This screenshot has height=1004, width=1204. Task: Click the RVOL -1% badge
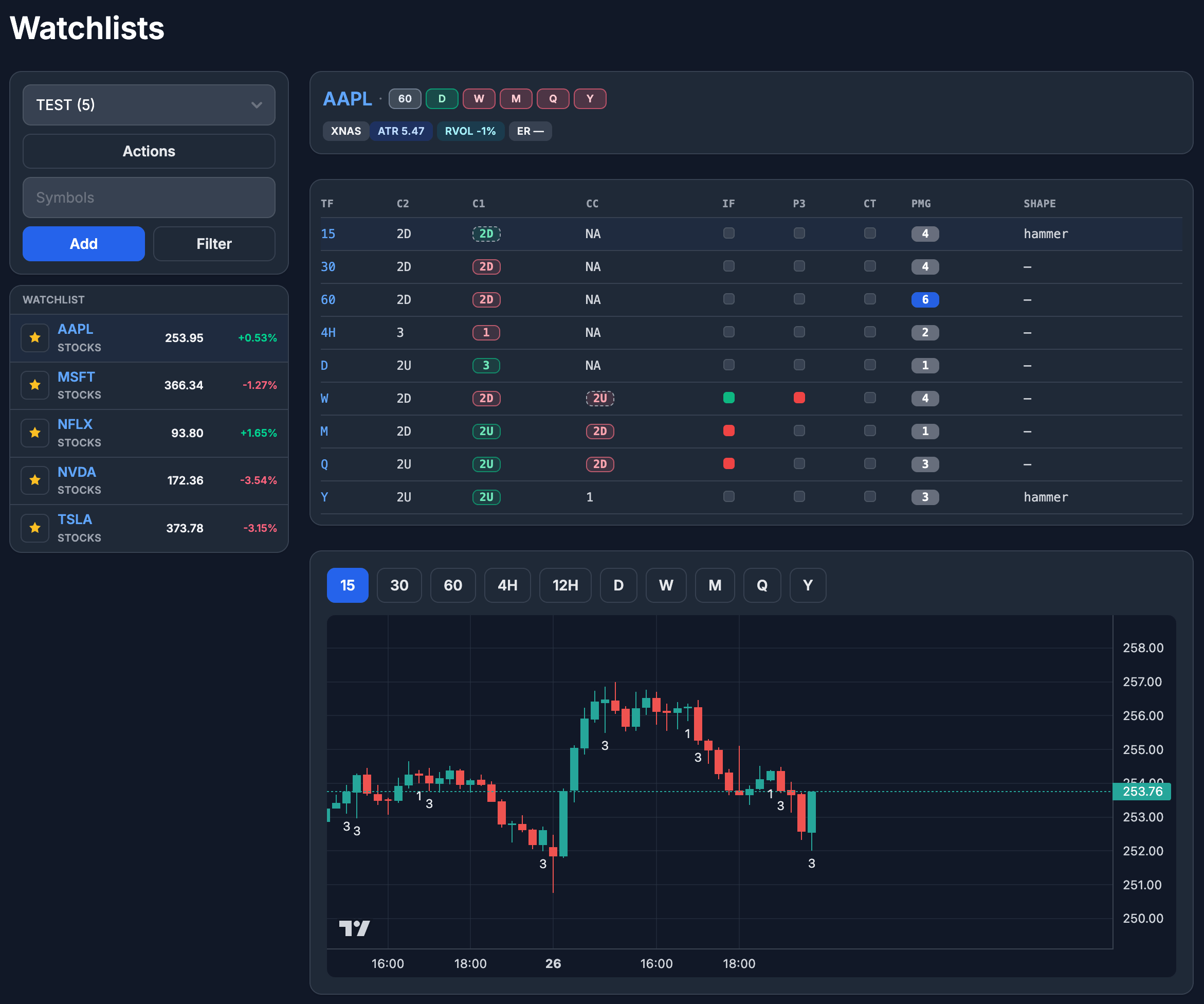[470, 131]
